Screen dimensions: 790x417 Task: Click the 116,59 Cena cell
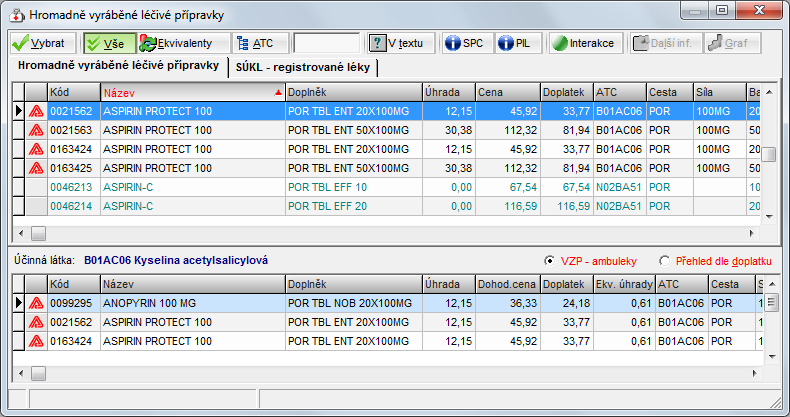click(x=508, y=206)
